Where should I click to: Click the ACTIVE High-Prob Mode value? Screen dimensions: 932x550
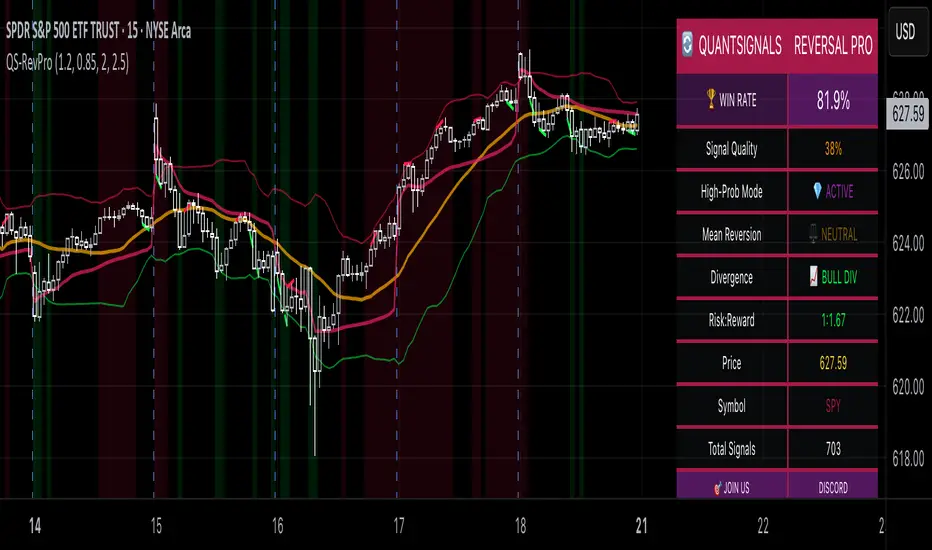coord(839,191)
